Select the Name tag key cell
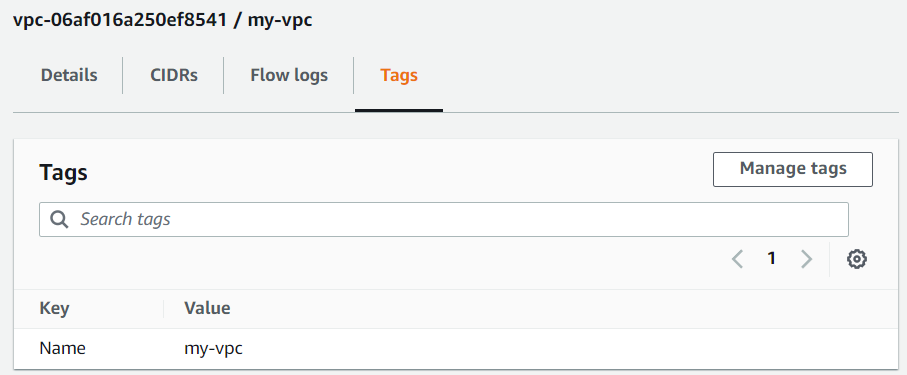Image resolution: width=907 pixels, height=375 pixels. 62,348
